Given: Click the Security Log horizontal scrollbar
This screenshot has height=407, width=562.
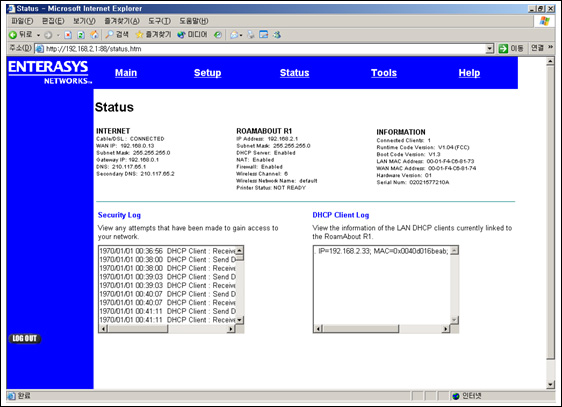Looking at the screenshot, I should point(167,329).
